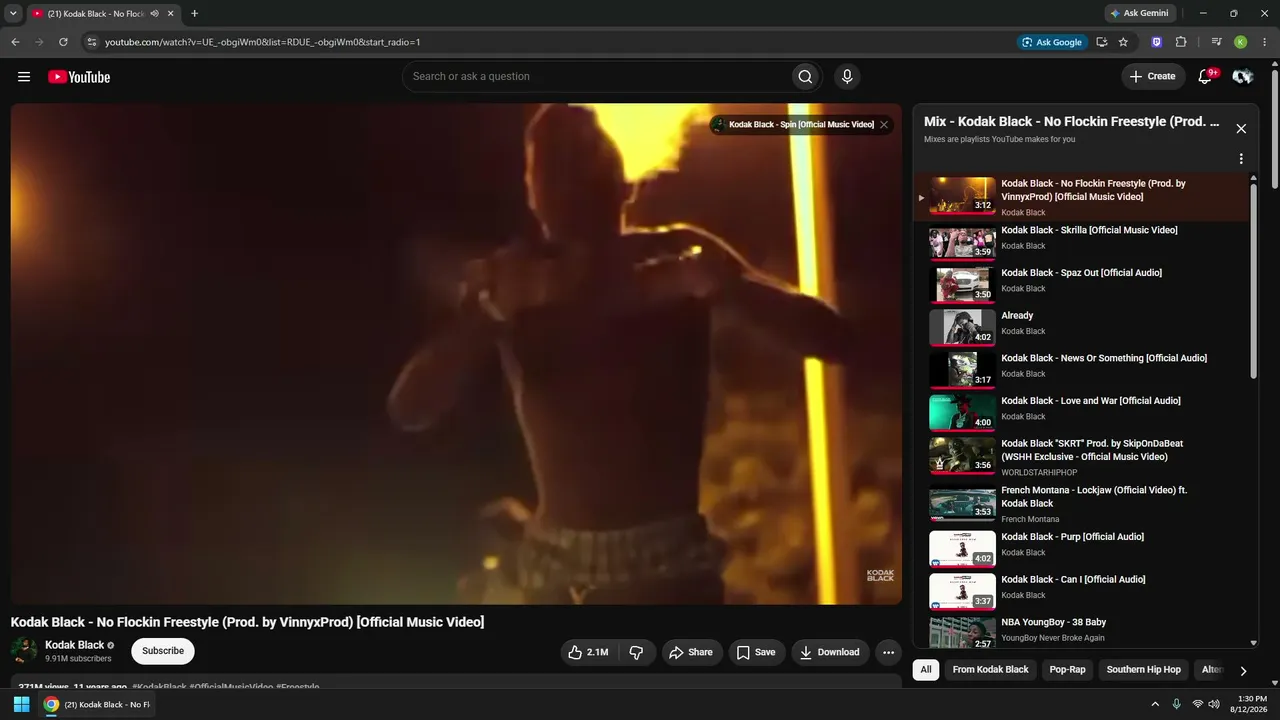The width and height of the screenshot is (1280, 720).
Task: Mute the tab via the speaker icon
Action: tap(154, 14)
